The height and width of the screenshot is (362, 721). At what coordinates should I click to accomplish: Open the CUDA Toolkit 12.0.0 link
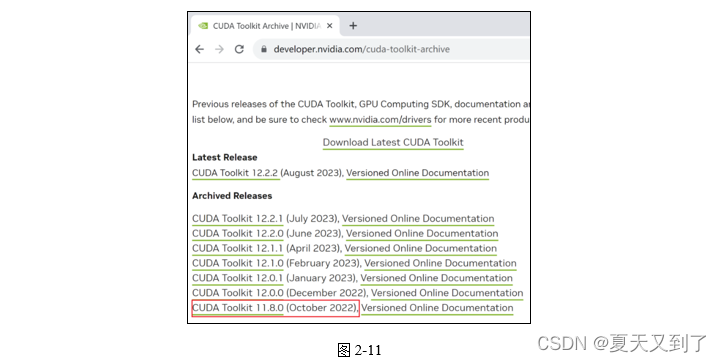click(x=238, y=293)
